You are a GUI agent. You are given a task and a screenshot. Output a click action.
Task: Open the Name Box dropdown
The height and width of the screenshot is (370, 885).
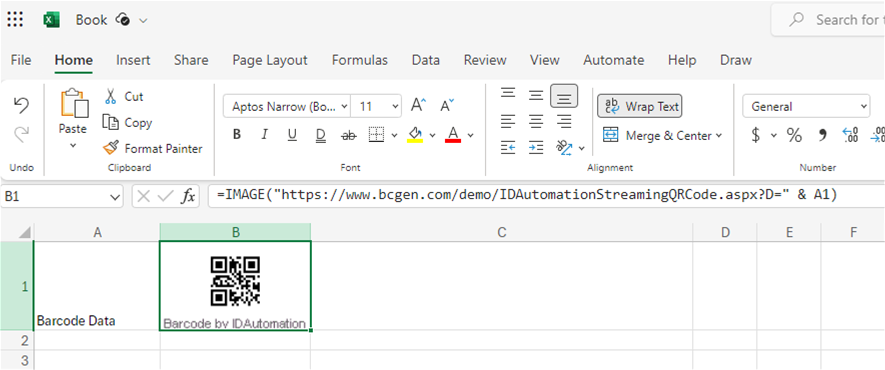(115, 197)
